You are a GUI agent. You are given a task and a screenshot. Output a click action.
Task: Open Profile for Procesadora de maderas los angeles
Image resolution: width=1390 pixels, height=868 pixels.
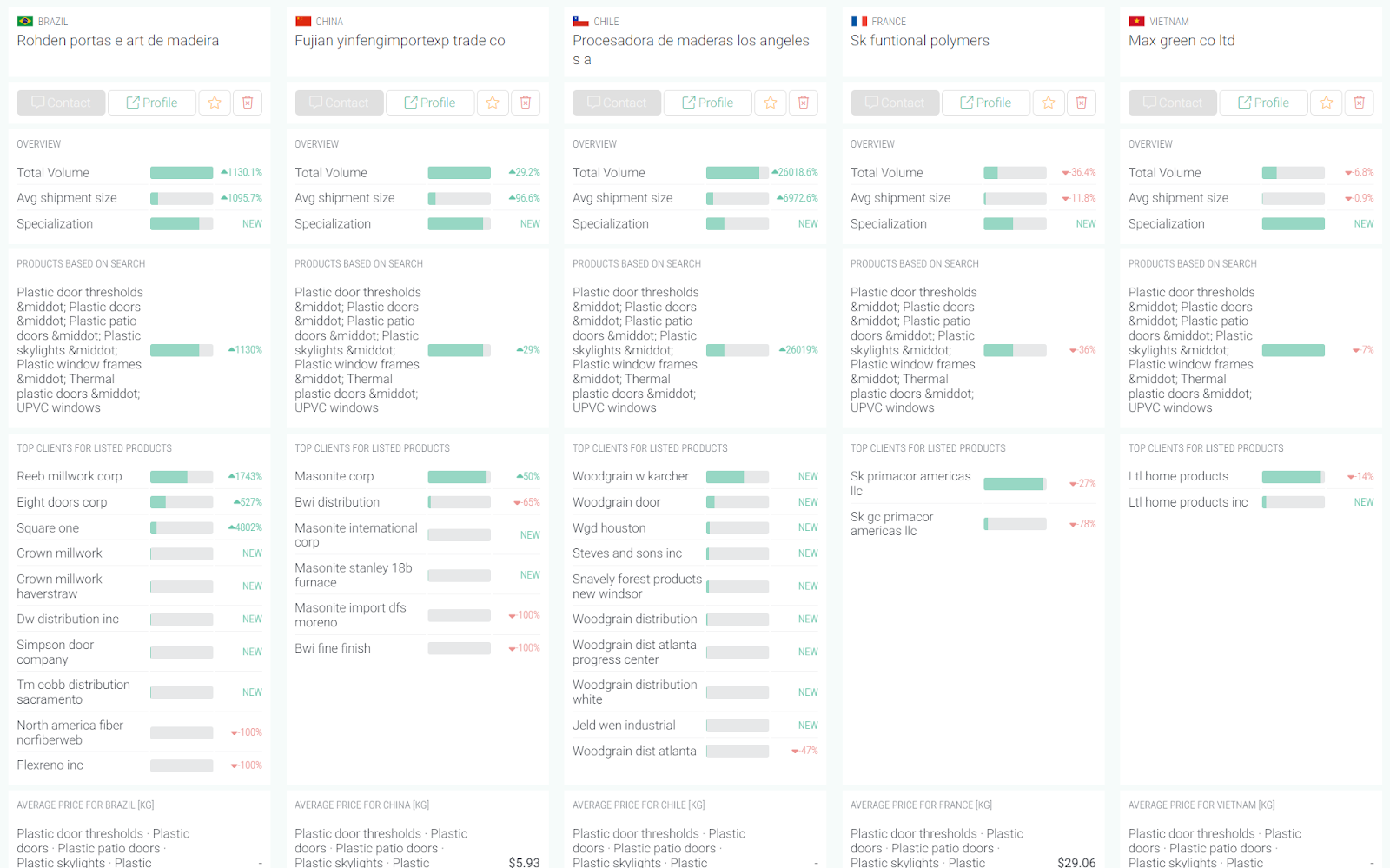click(708, 103)
